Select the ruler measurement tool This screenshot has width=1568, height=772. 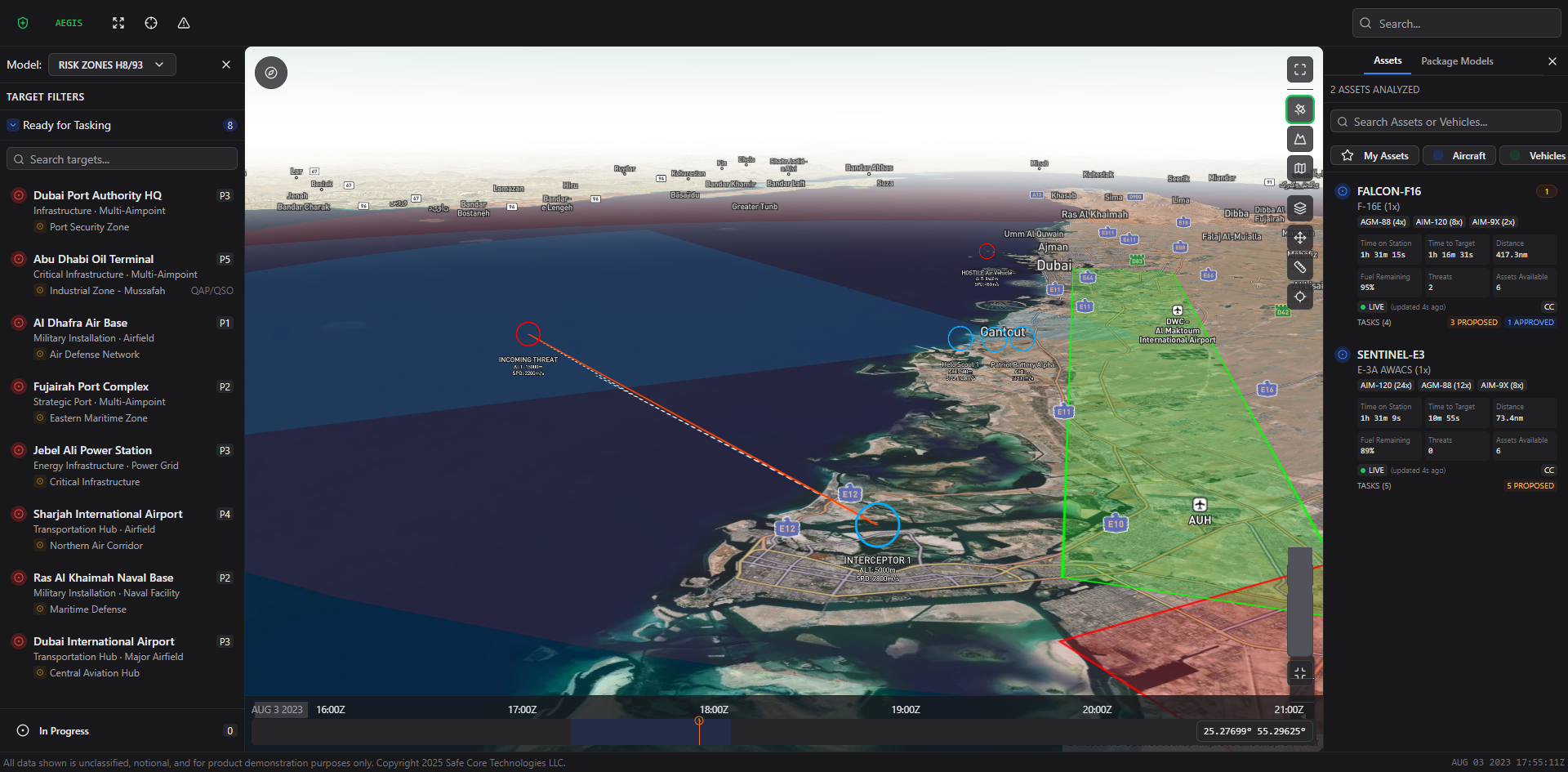[1299, 267]
